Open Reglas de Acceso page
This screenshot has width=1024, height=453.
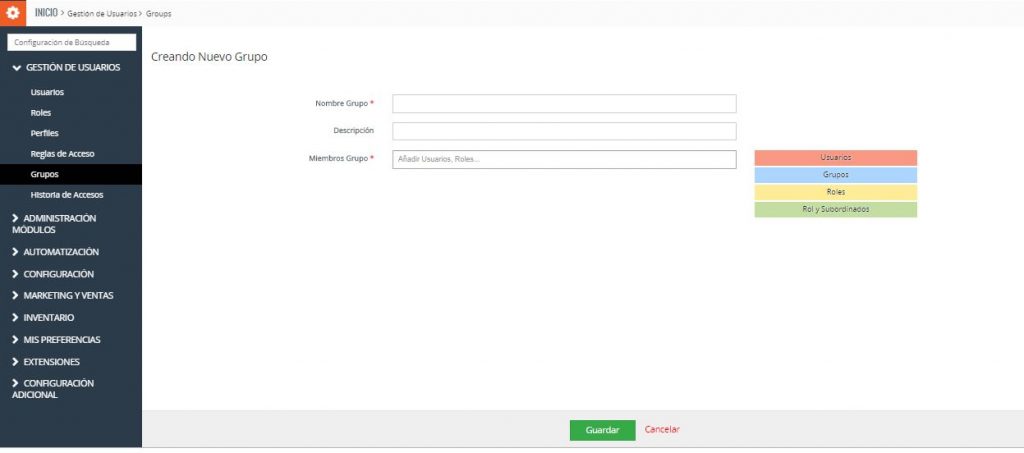pyautogui.click(x=62, y=154)
